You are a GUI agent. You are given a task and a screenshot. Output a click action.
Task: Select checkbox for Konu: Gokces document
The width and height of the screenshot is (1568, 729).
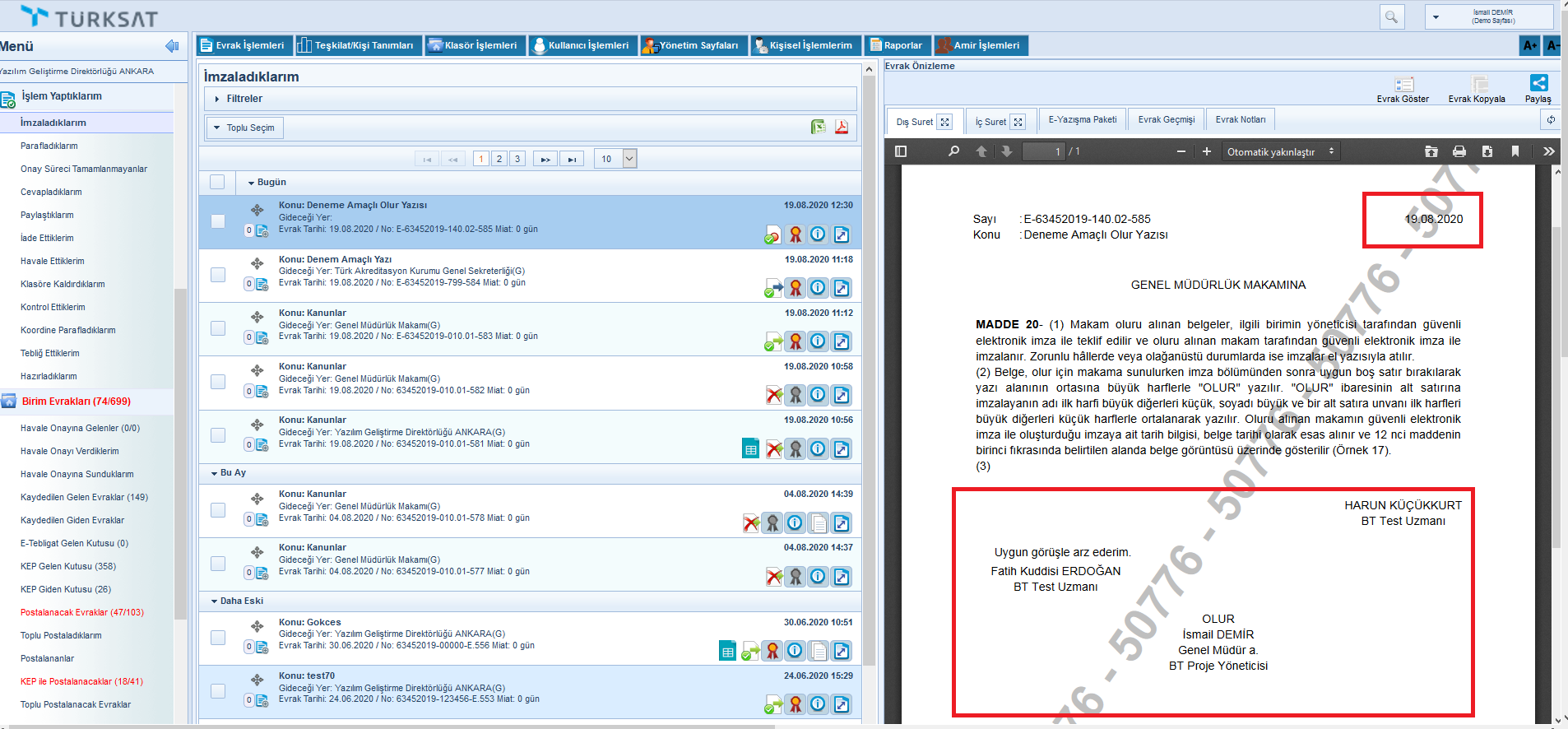tap(218, 638)
